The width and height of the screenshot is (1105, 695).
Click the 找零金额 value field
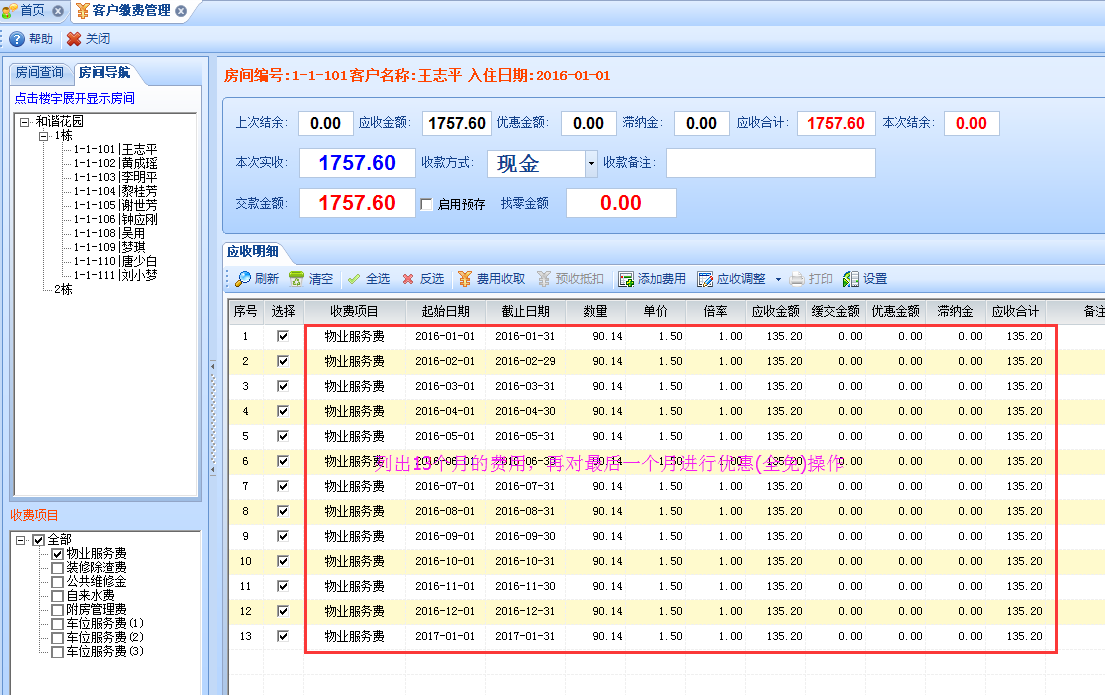(x=621, y=204)
